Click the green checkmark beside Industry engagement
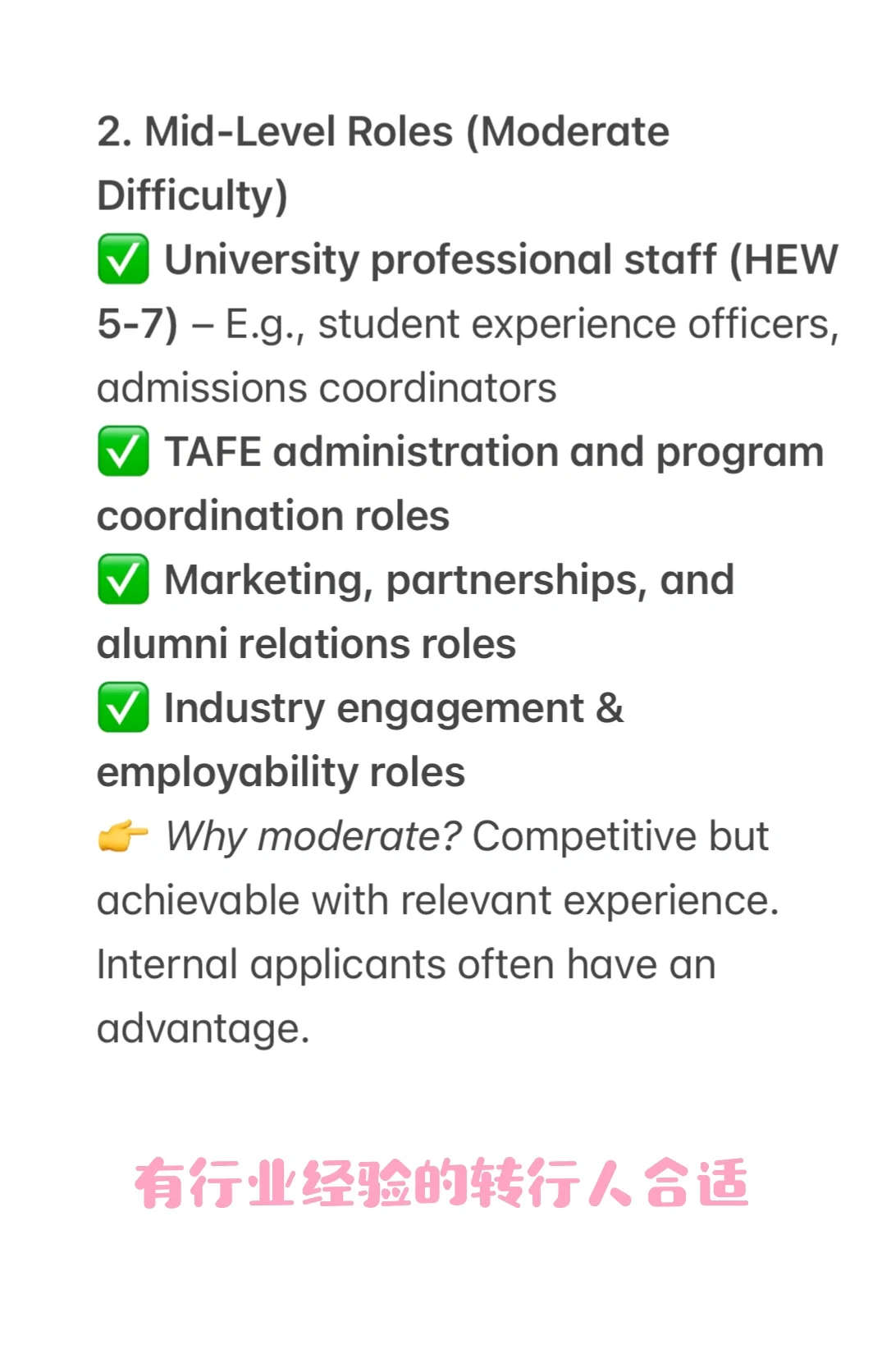 pyautogui.click(x=123, y=707)
